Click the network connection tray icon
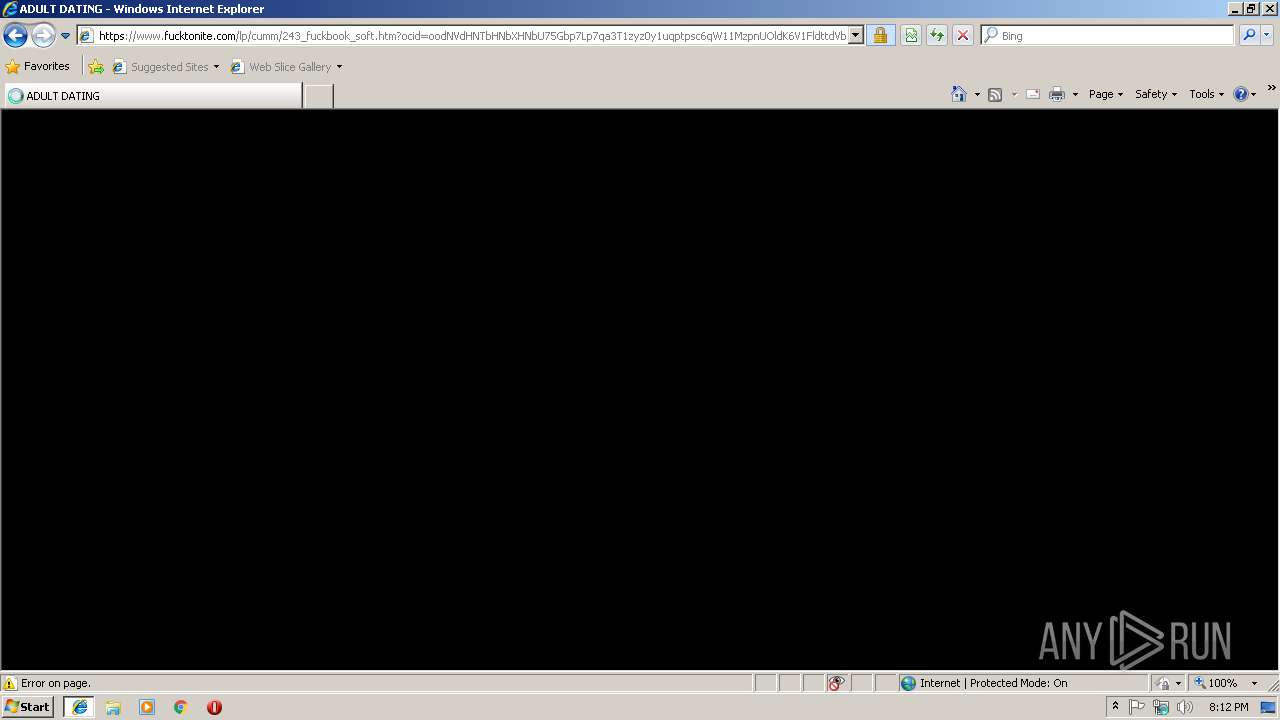This screenshot has width=1280, height=720. click(1161, 707)
